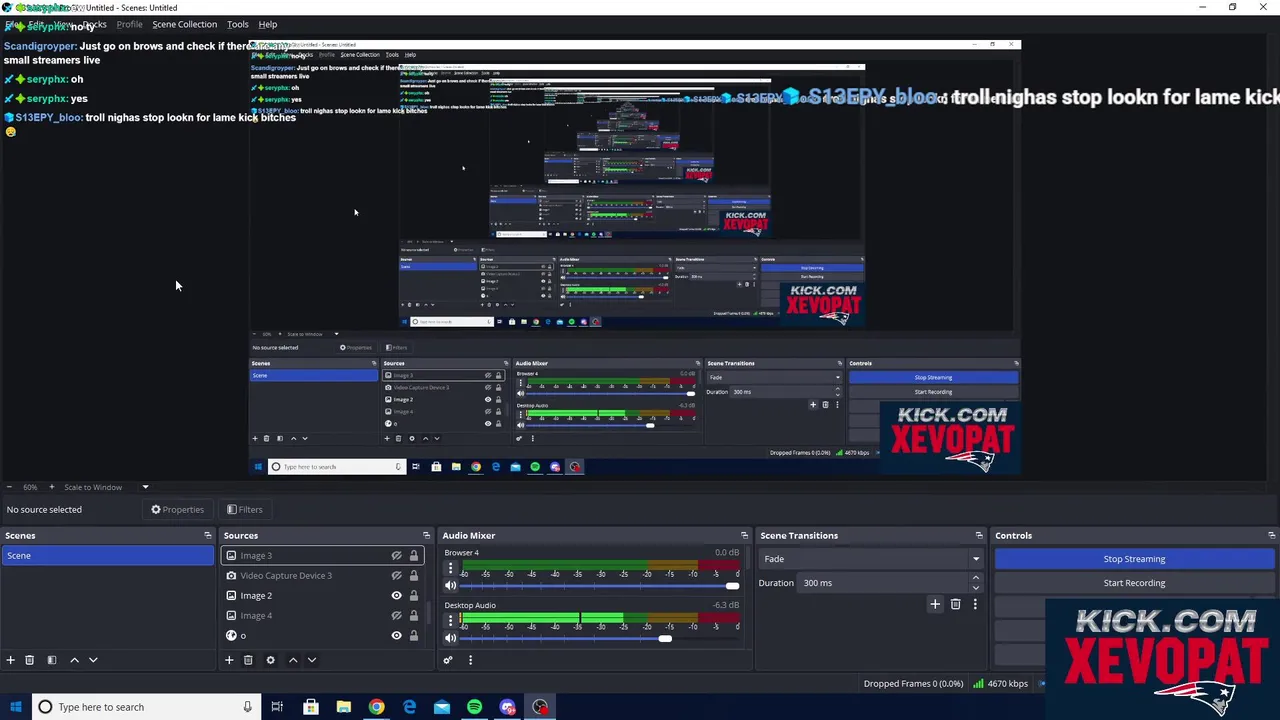Screen dimensions: 1280x720
Task: Open the Docks menu
Action: click(x=94, y=24)
